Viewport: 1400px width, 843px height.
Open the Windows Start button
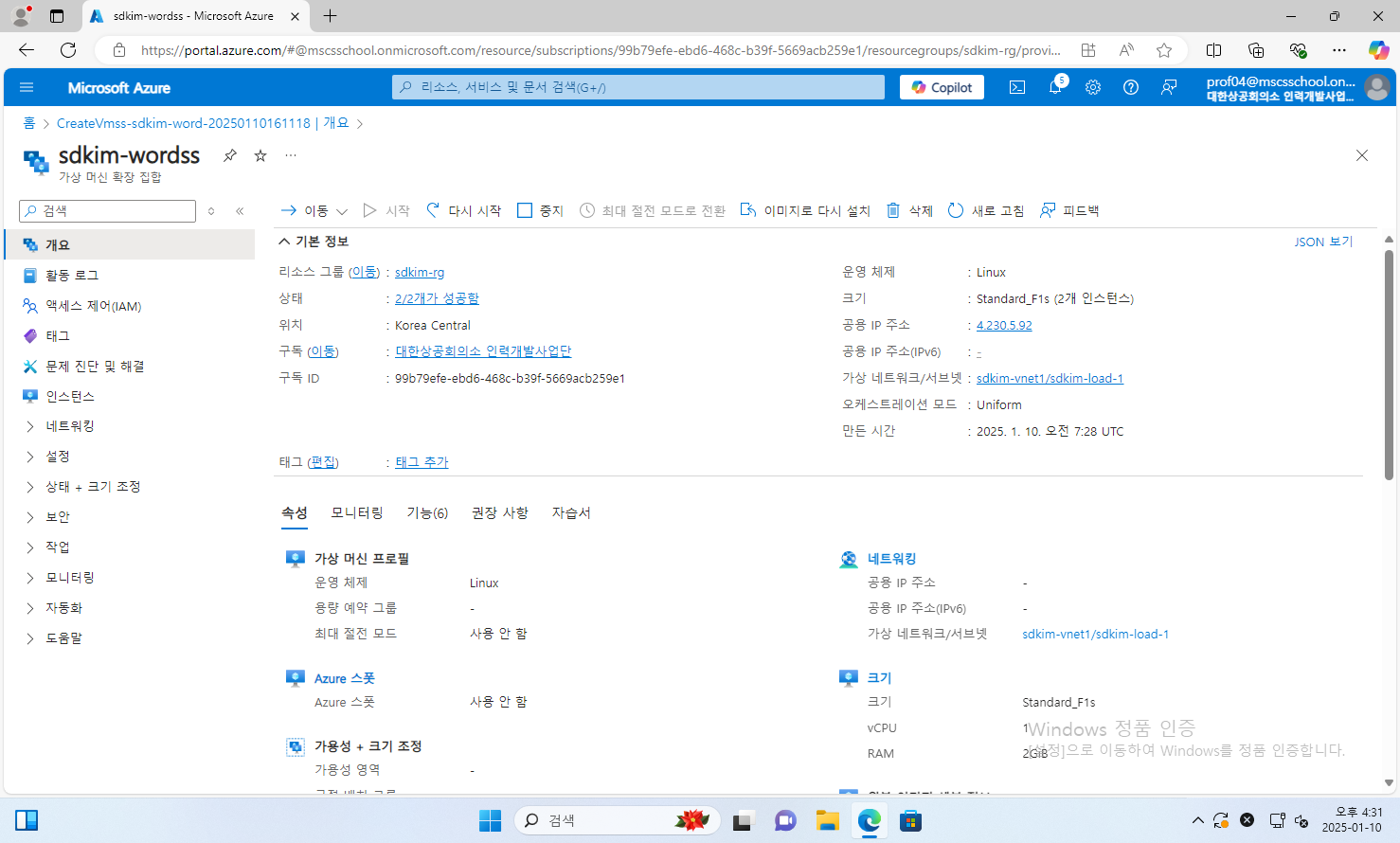pyautogui.click(x=490, y=820)
